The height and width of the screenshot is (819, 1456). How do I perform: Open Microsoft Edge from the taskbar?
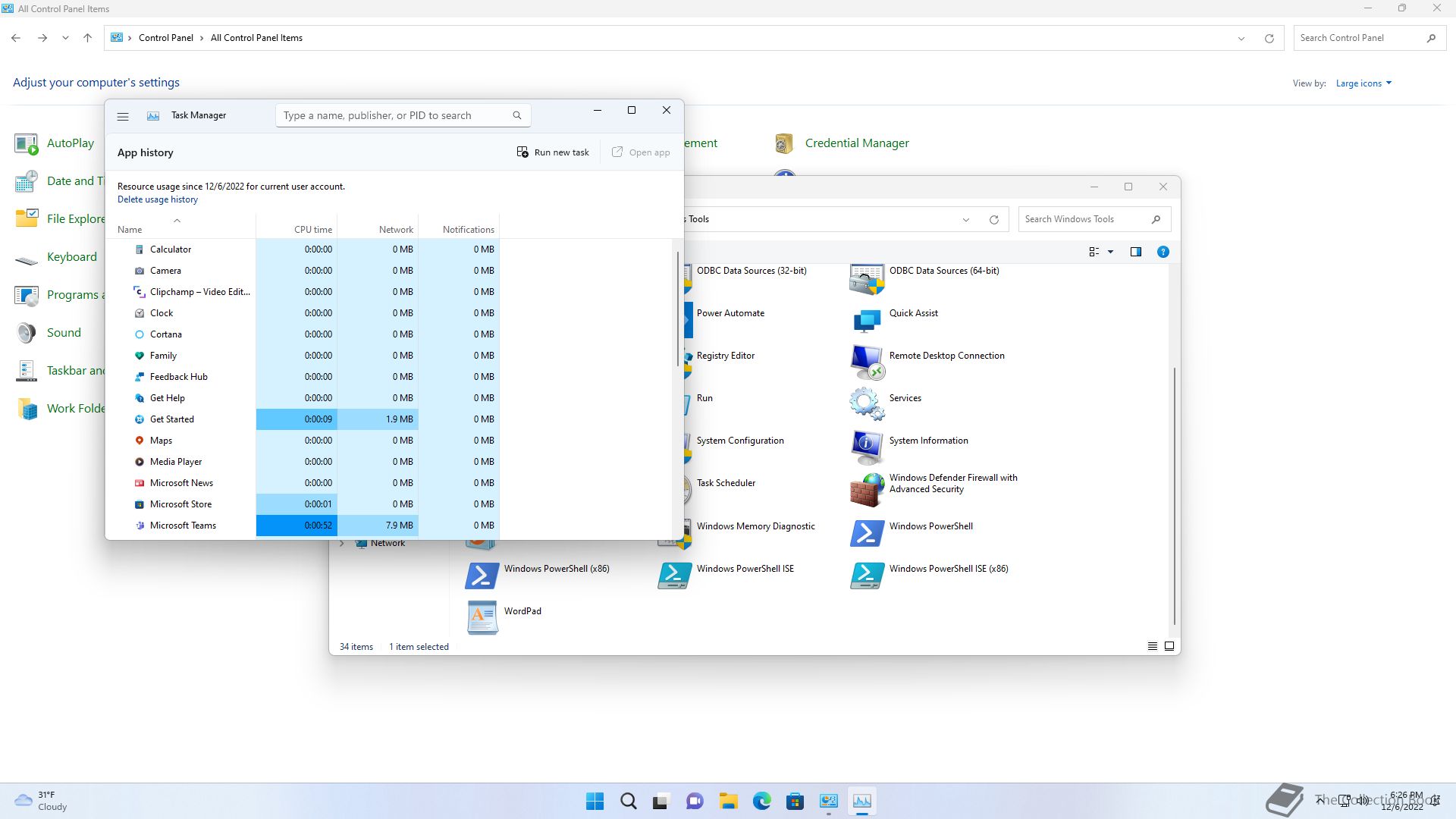tap(762, 801)
